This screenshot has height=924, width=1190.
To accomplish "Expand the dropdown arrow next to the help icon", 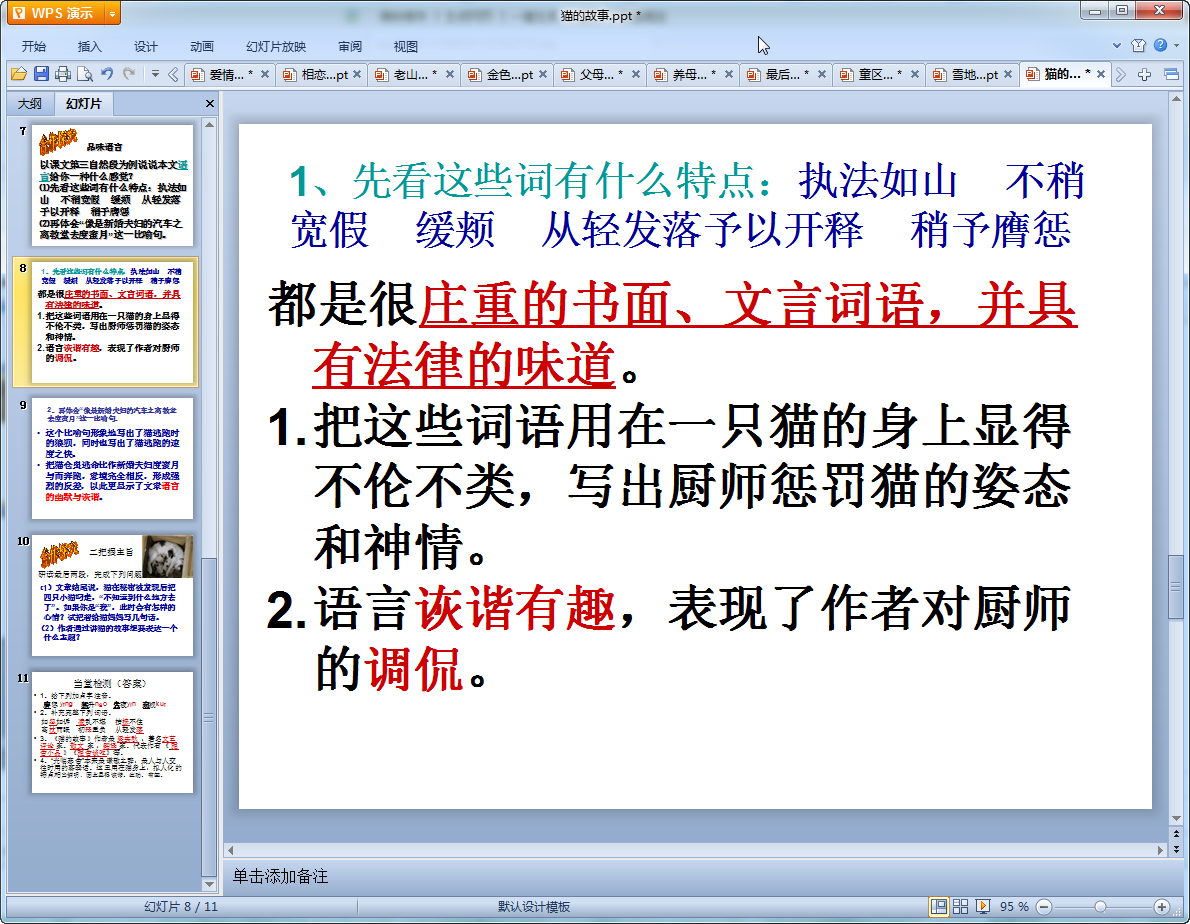I will pyautogui.click(x=1176, y=46).
